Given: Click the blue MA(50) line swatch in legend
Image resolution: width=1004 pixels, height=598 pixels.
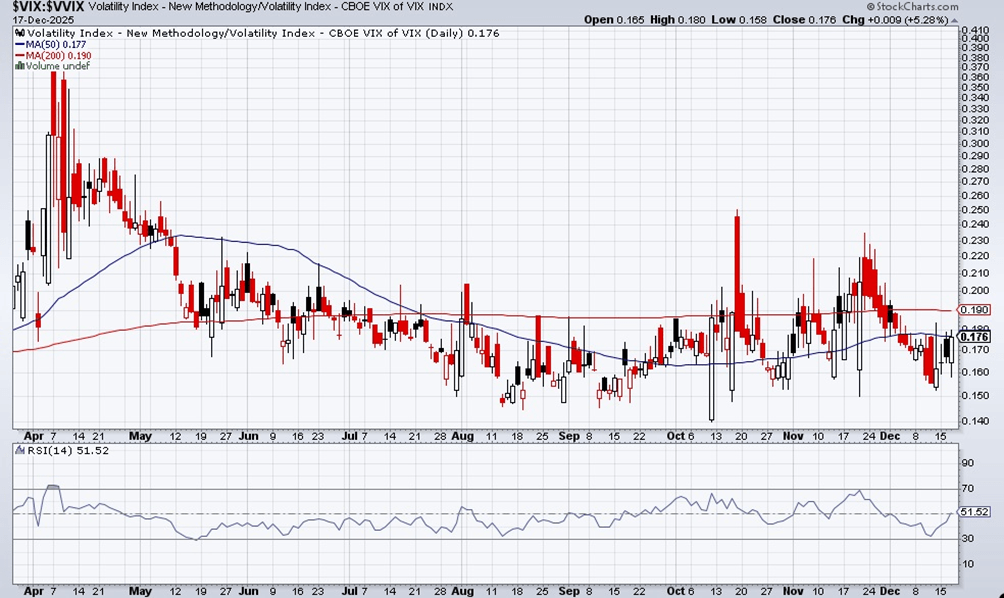Looking at the screenshot, I should (20, 44).
